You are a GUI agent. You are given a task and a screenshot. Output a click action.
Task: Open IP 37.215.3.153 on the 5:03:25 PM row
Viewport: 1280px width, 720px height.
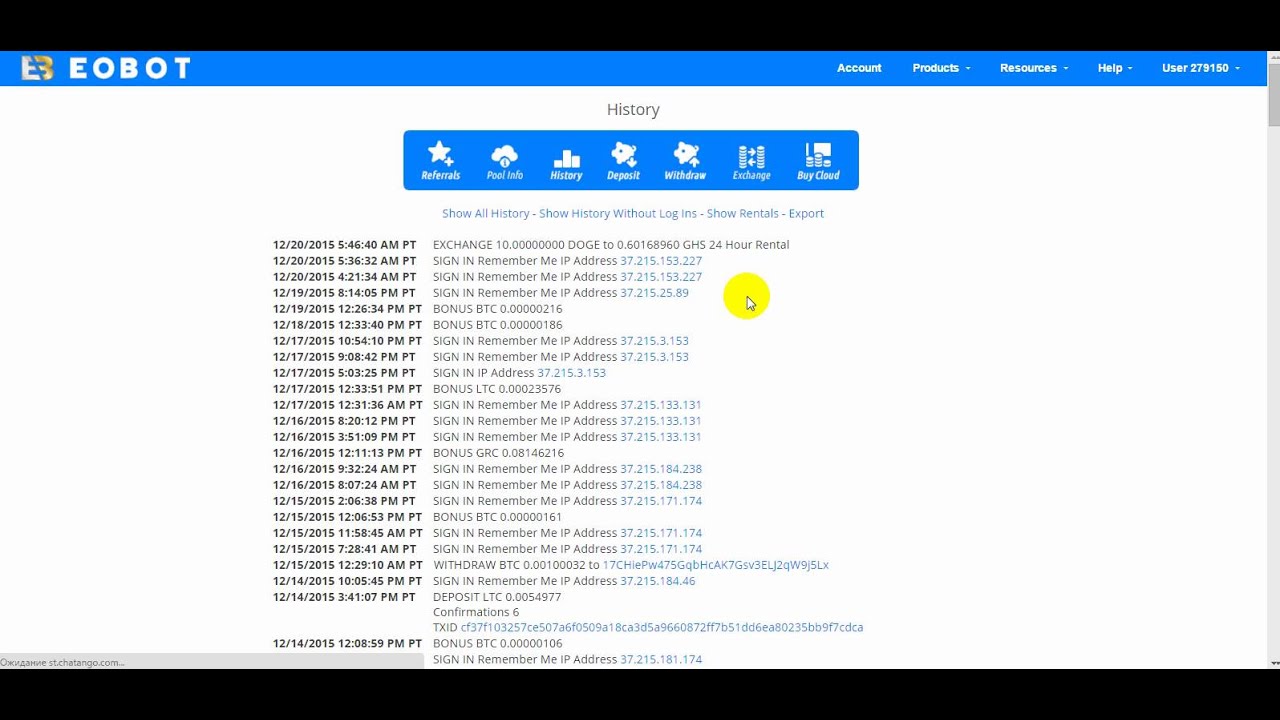pos(571,373)
